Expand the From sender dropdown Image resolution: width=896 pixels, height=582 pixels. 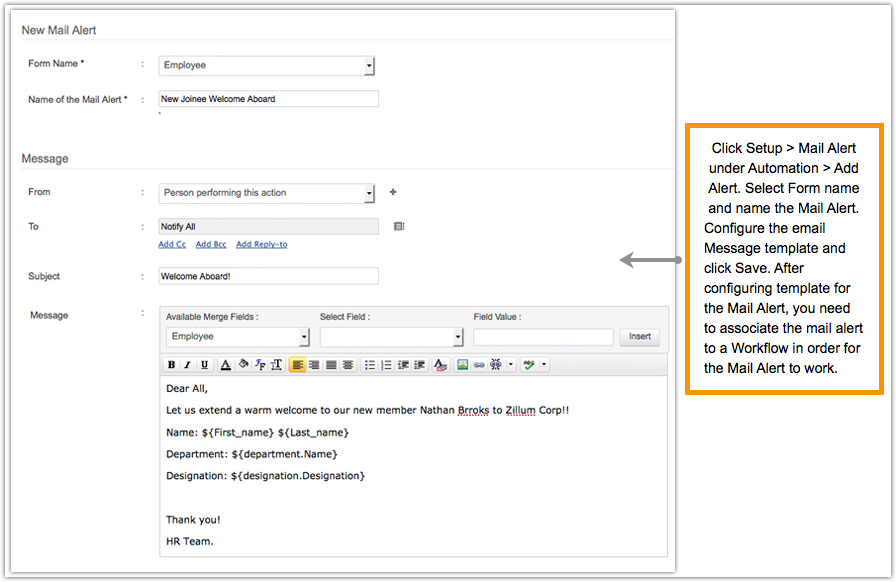point(368,193)
